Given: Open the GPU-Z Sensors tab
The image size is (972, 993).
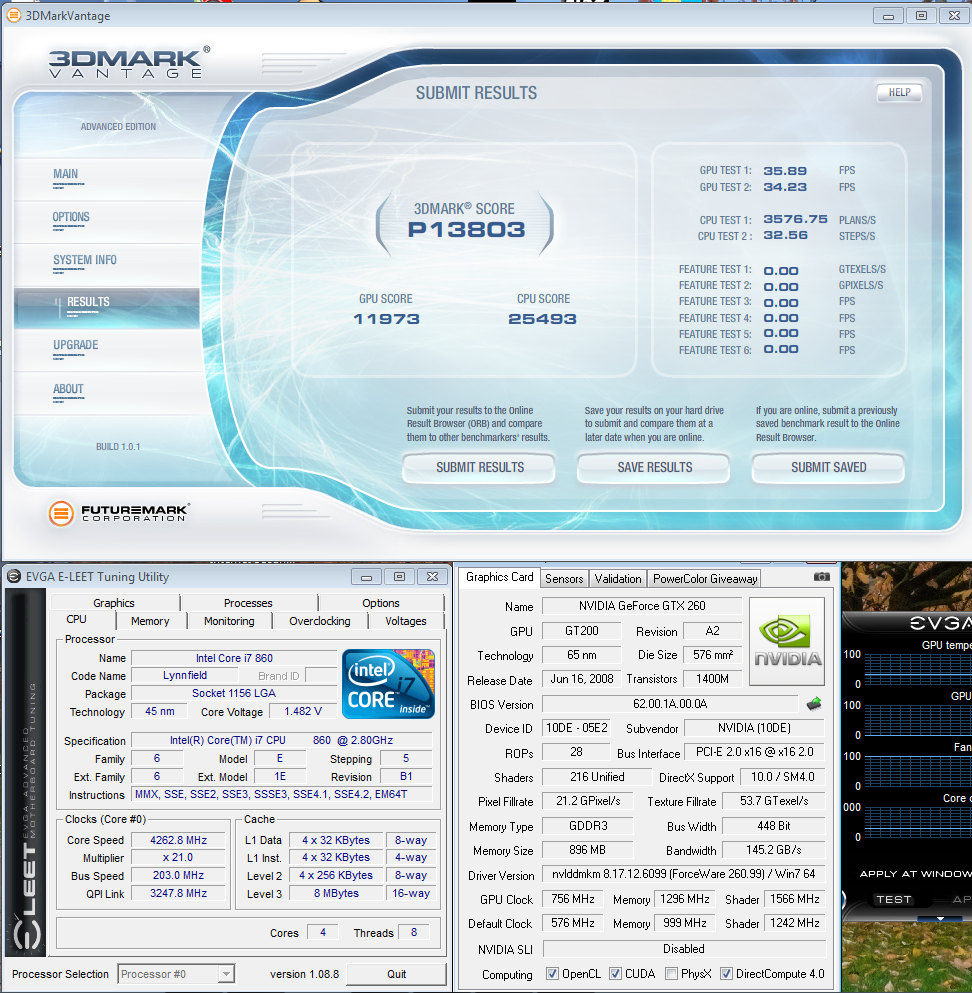Looking at the screenshot, I should pyautogui.click(x=564, y=579).
